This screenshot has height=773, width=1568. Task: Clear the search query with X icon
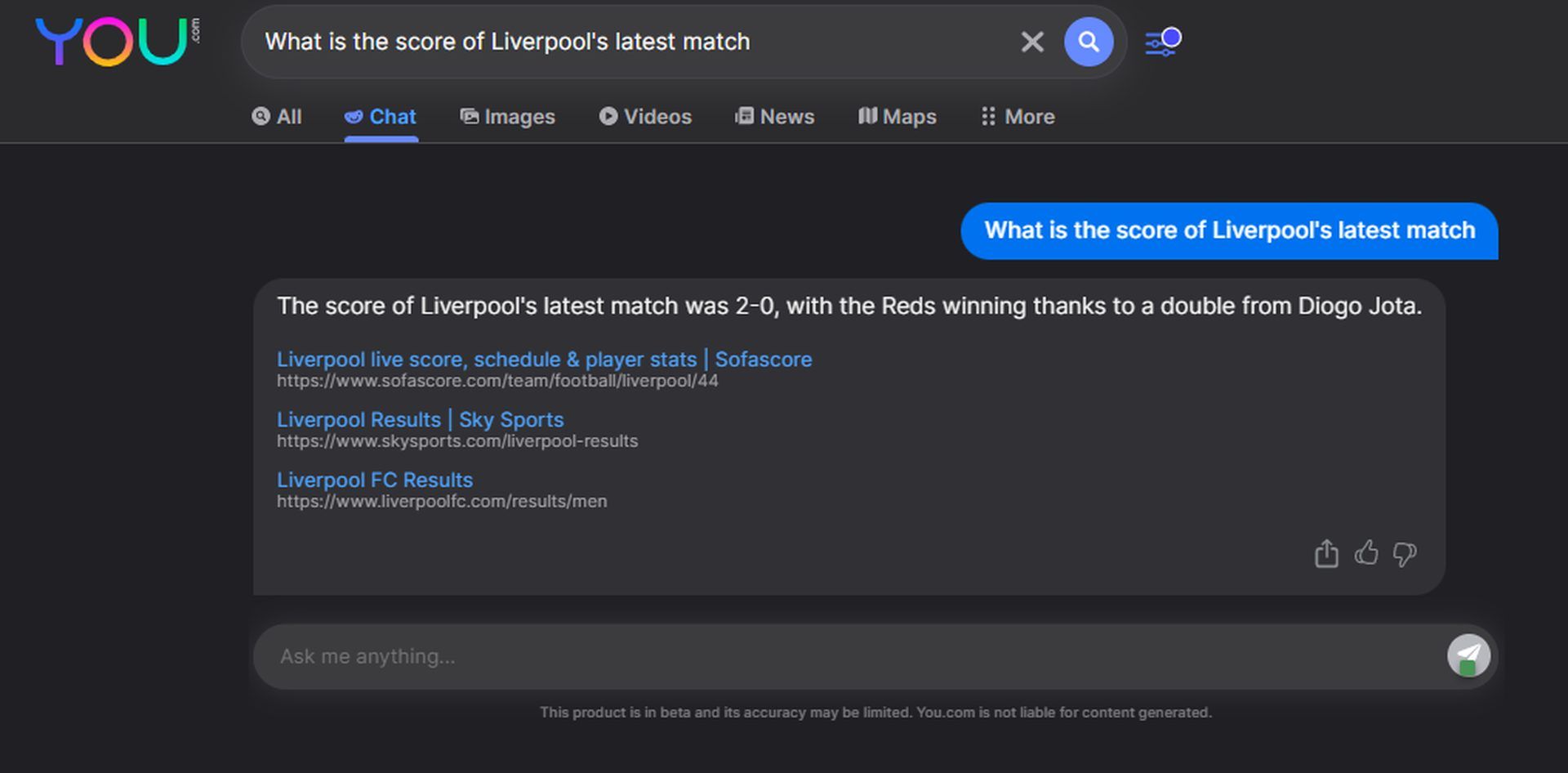[x=1032, y=42]
